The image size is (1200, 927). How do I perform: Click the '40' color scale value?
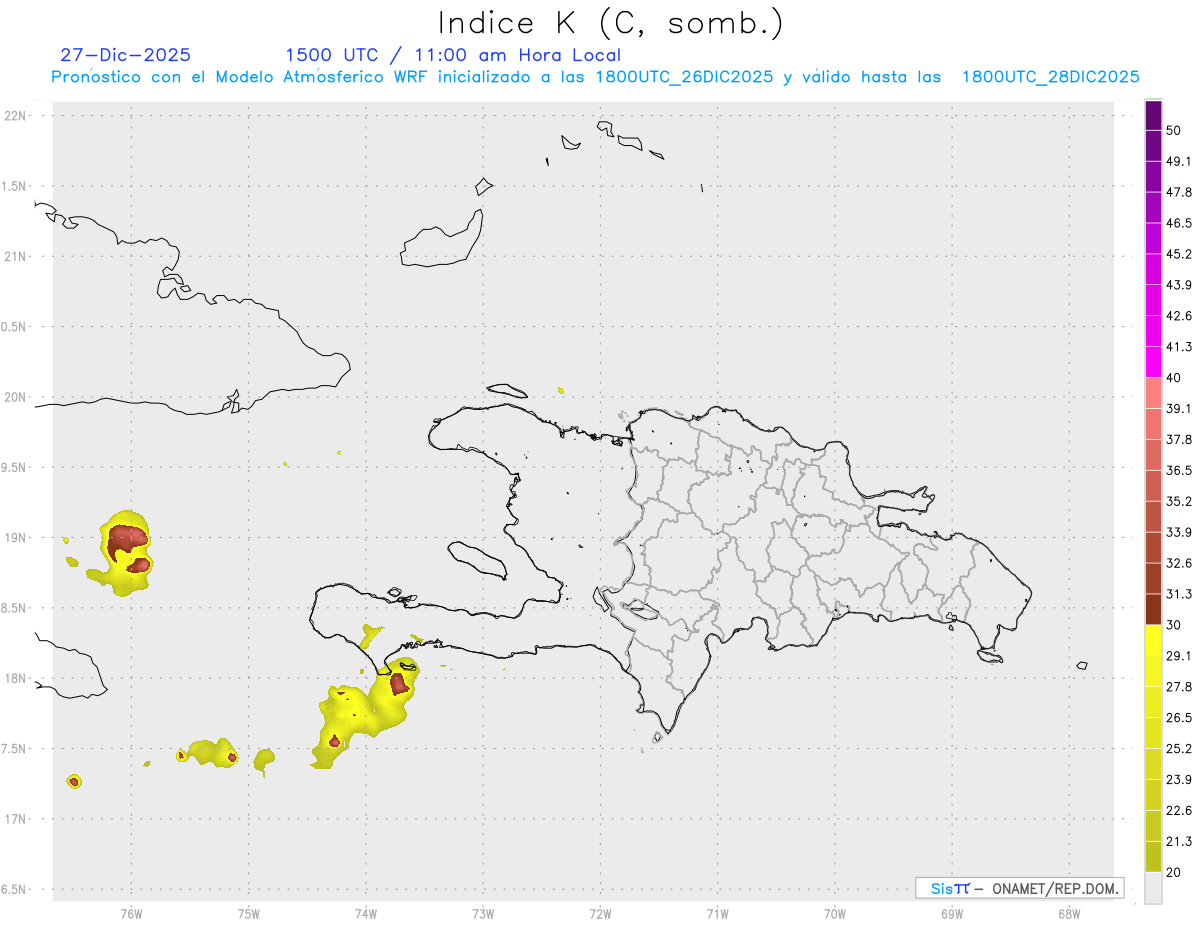[1174, 378]
